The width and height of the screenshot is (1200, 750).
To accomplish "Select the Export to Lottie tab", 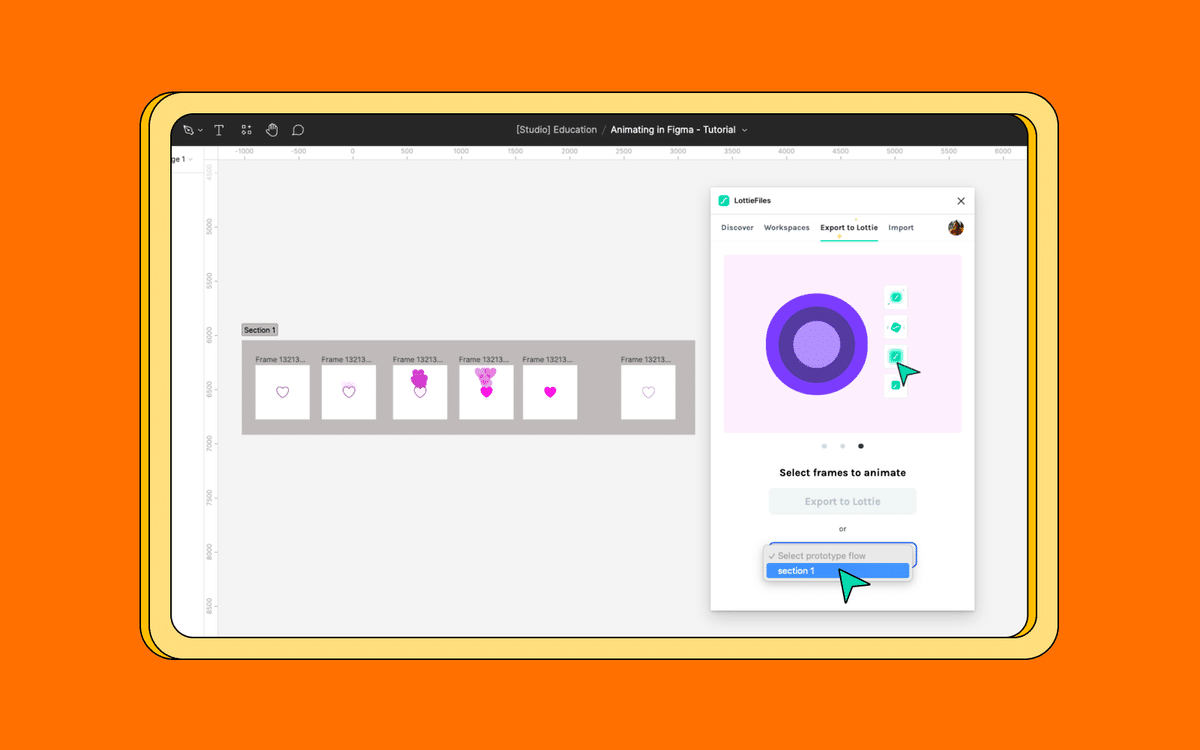I will click(x=849, y=228).
